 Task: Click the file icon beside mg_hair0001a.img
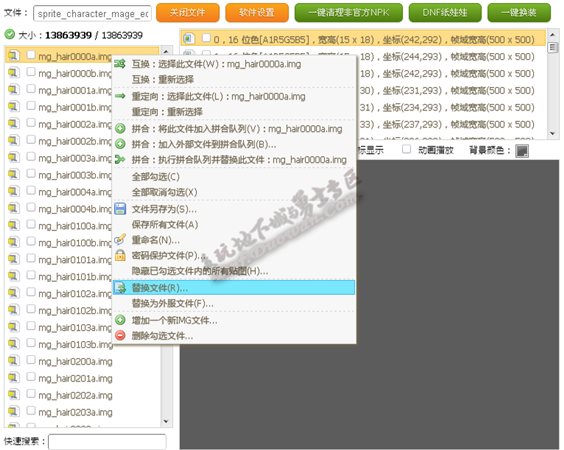[x=13, y=90]
